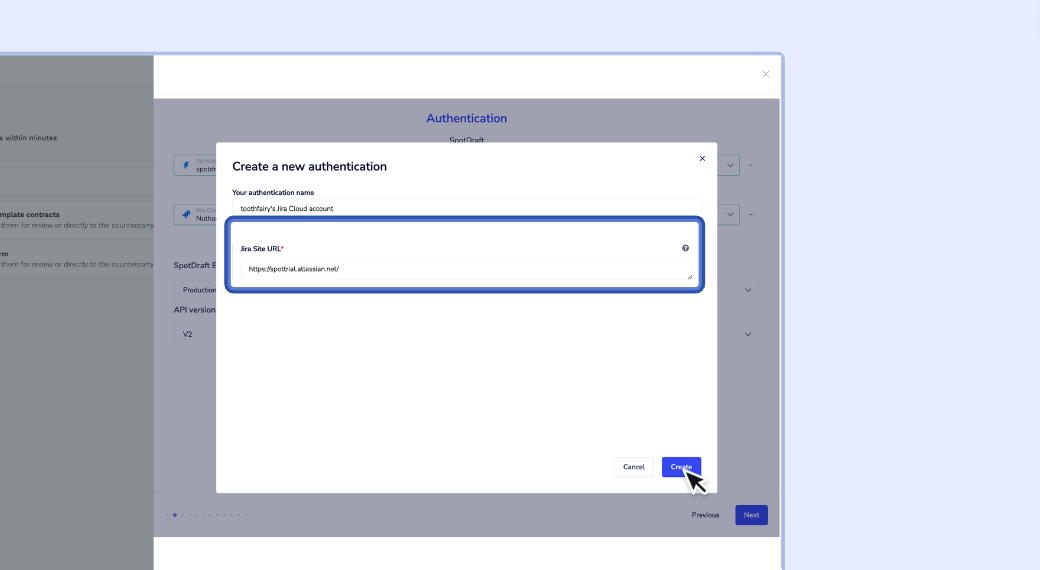1040x570 pixels.
Task: Close the Authentication wizard panel
Action: [x=766, y=74]
